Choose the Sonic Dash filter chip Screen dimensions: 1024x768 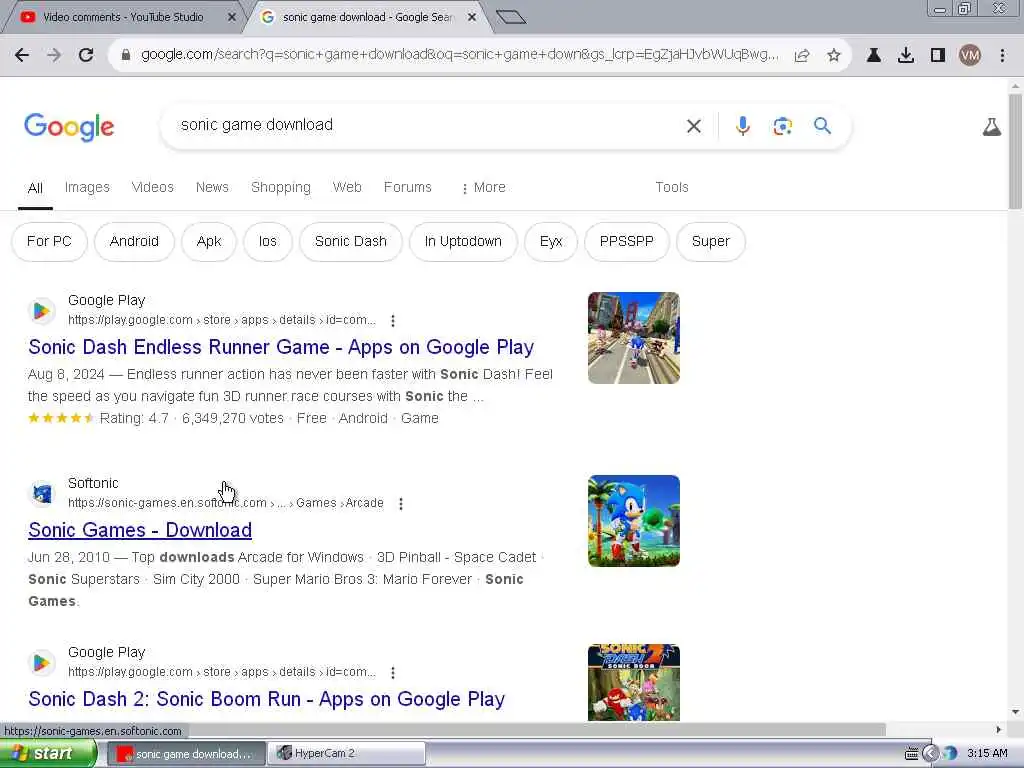351,242
